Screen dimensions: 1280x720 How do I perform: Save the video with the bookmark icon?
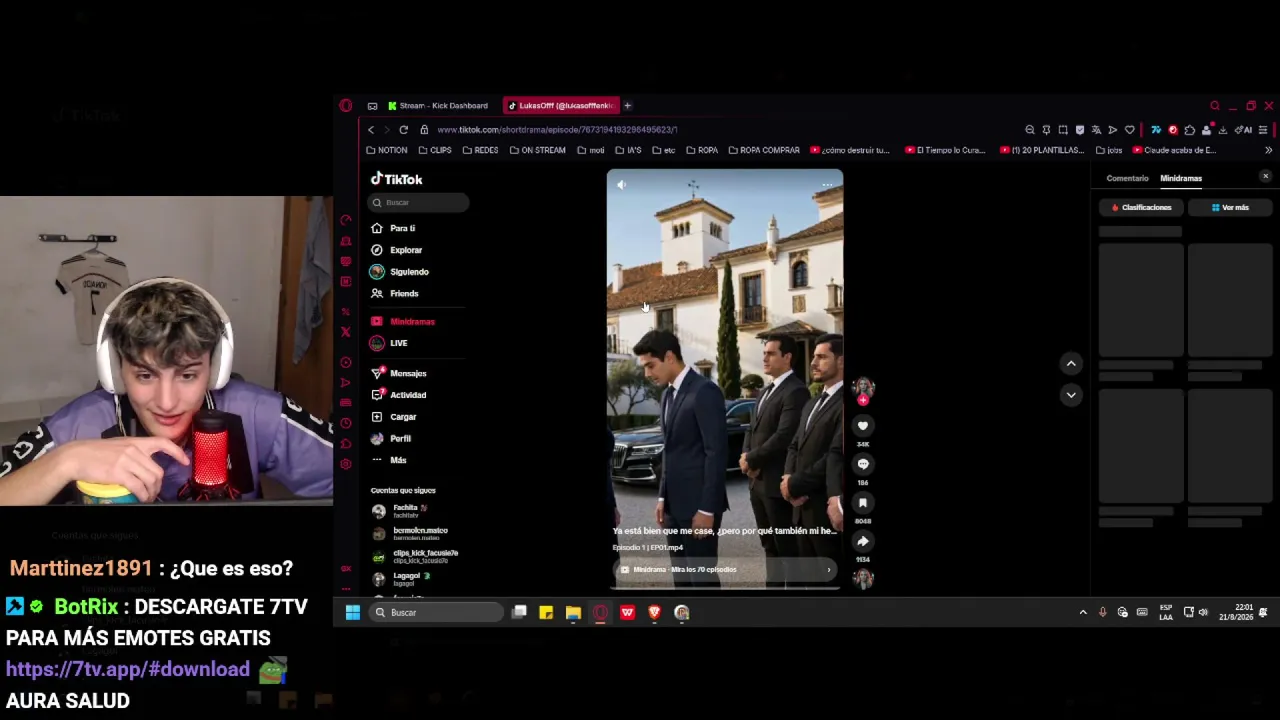click(863, 503)
